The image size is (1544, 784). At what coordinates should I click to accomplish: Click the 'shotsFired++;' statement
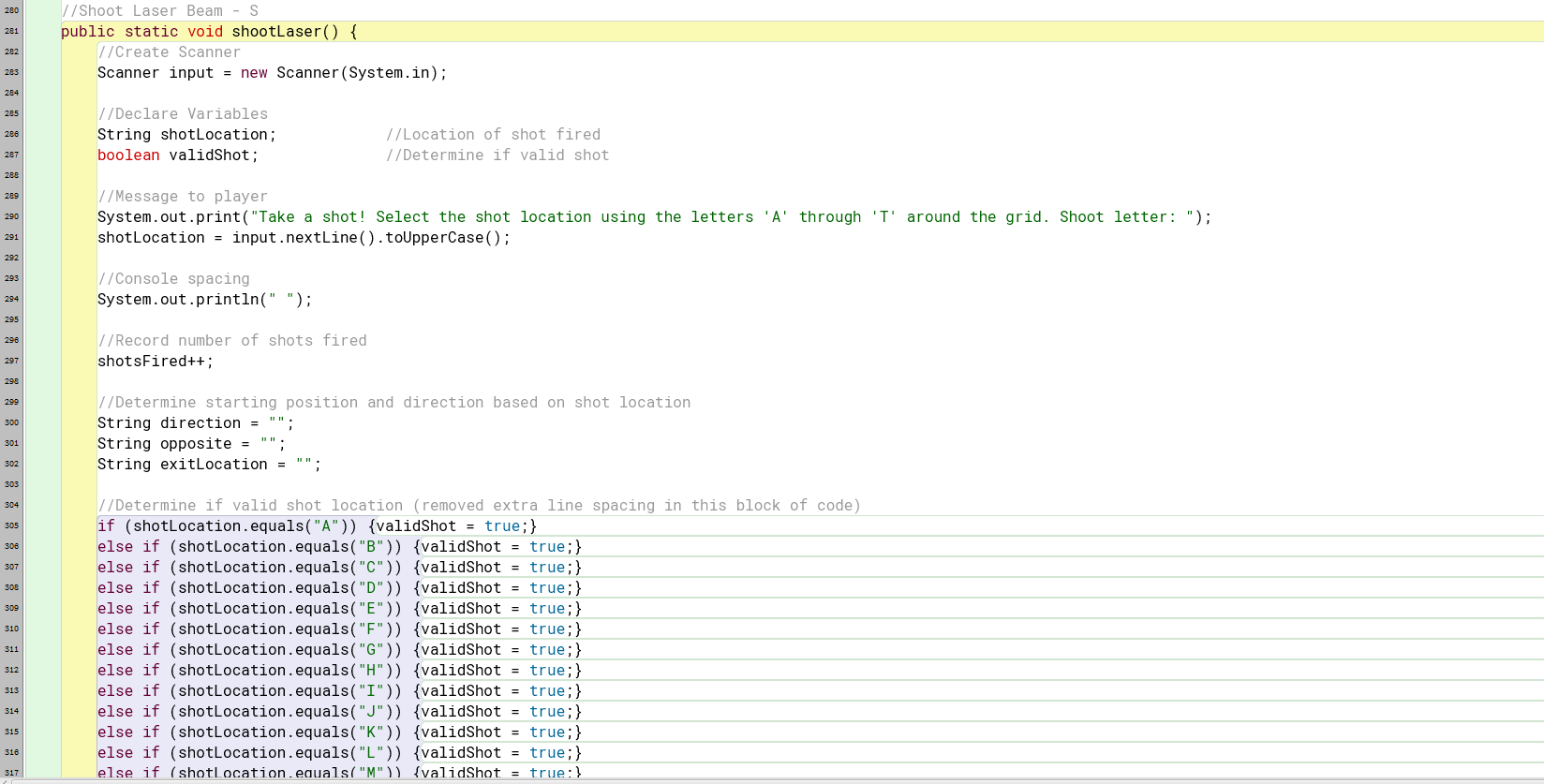(156, 362)
